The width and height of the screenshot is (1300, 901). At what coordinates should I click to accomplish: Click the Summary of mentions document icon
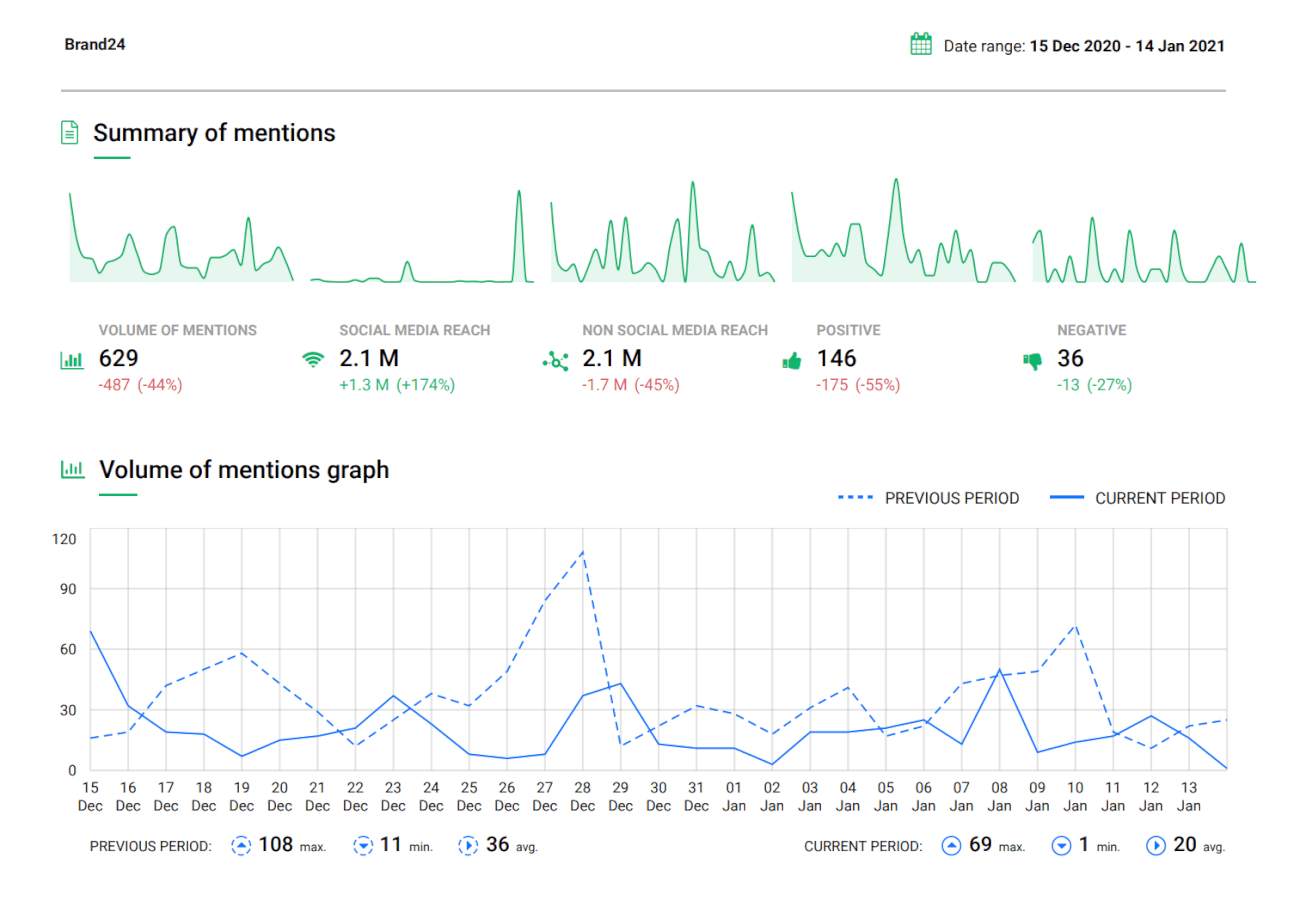[x=70, y=133]
